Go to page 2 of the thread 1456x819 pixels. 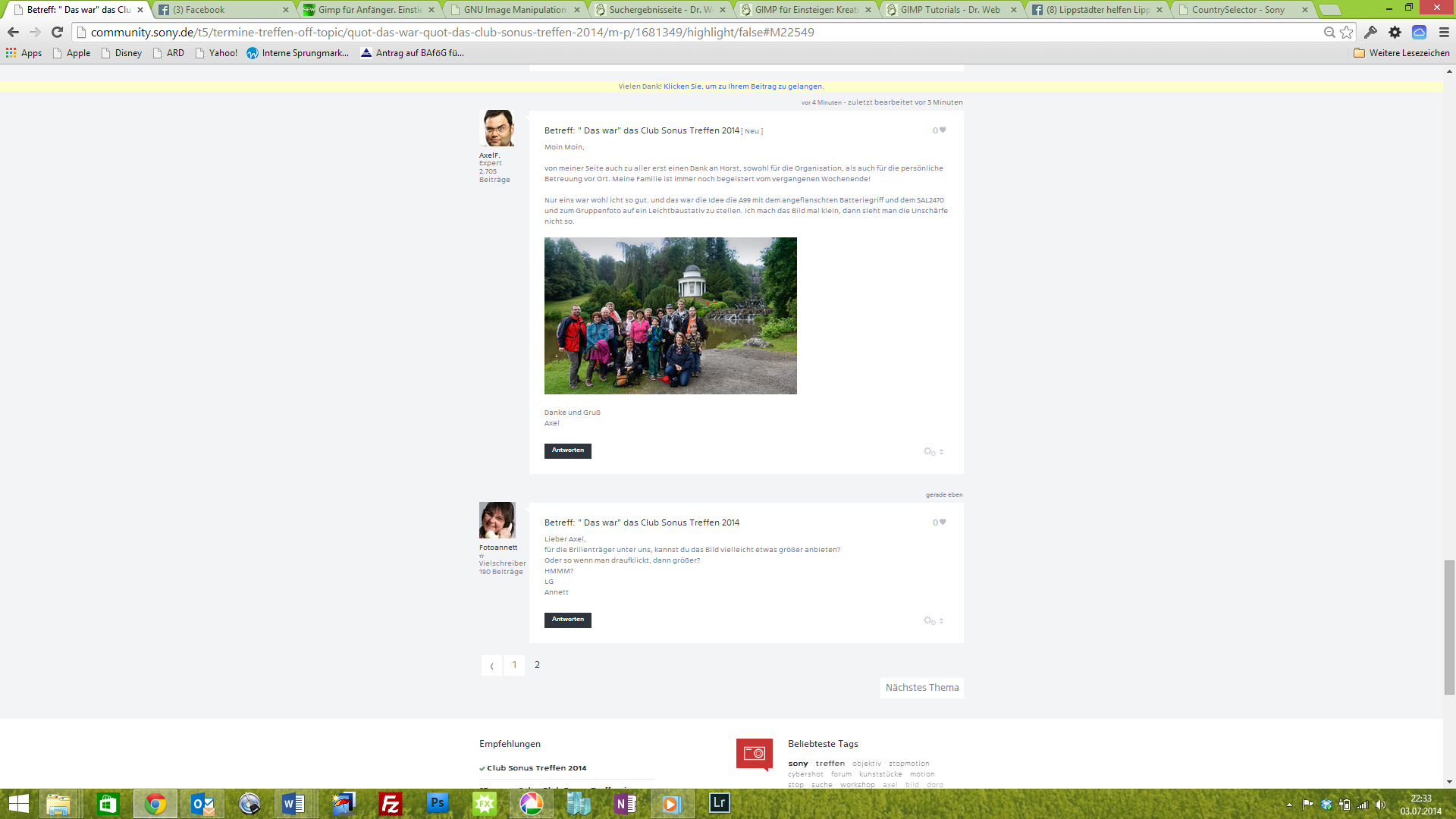click(537, 665)
